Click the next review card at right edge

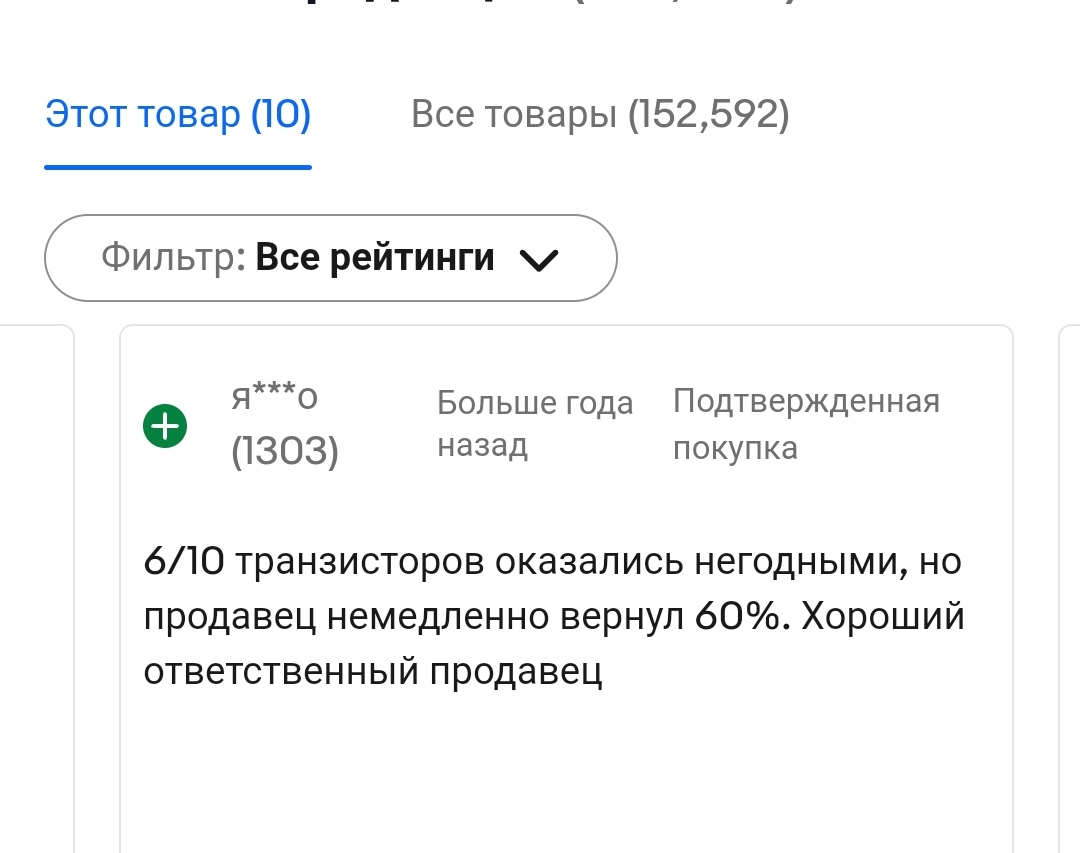point(1068,590)
